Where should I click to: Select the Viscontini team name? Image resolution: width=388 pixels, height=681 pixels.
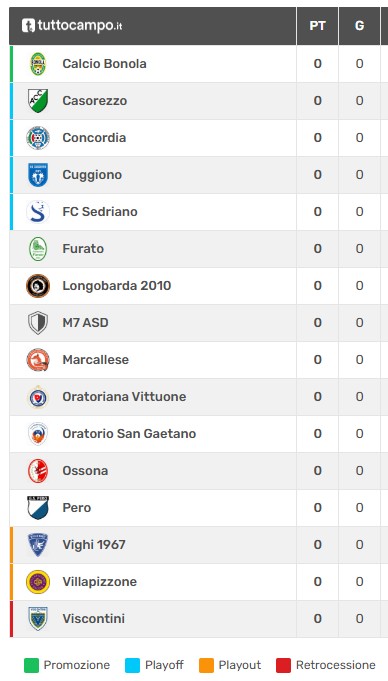click(x=93, y=618)
